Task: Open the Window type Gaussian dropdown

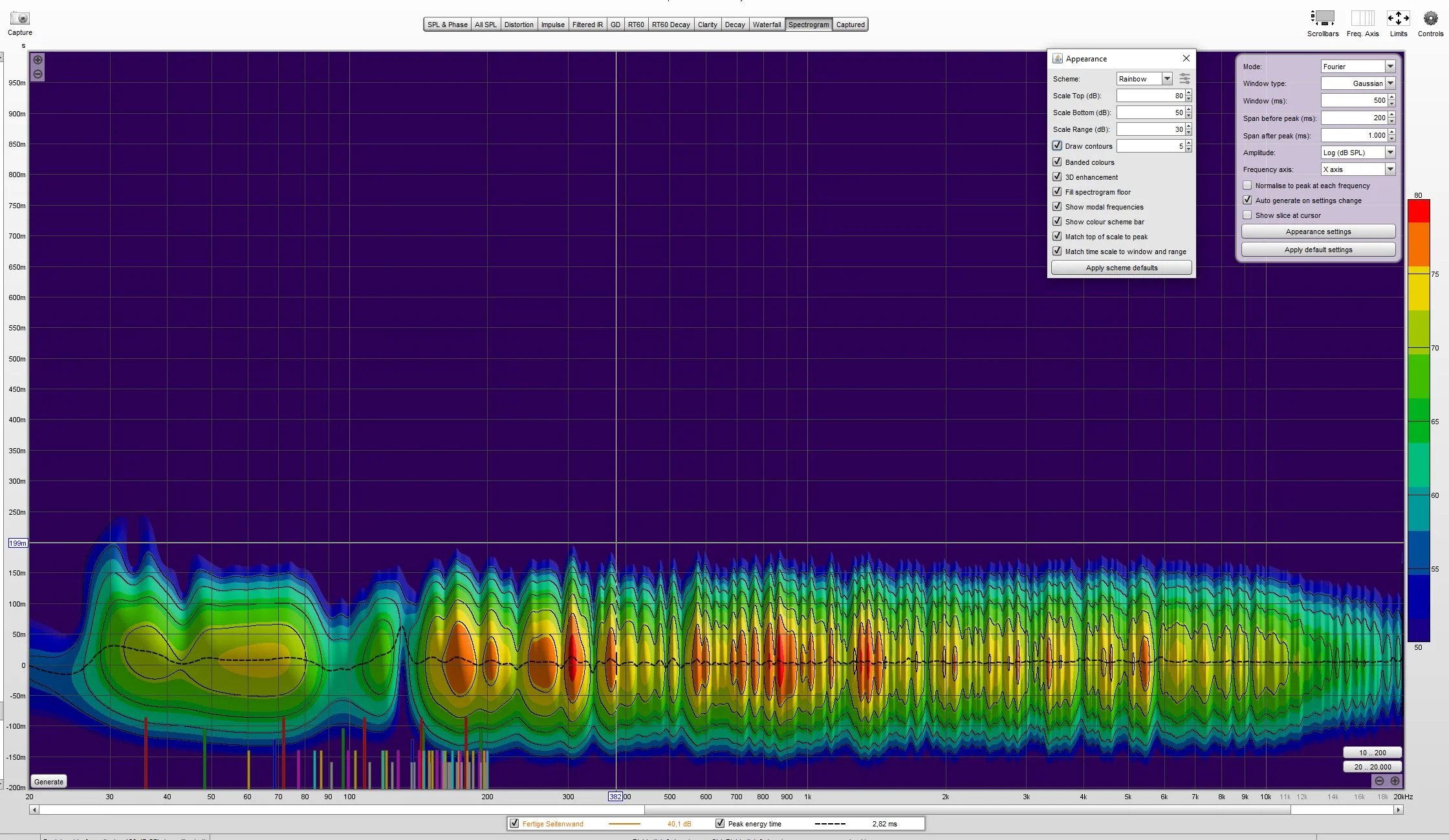Action: [x=1358, y=83]
